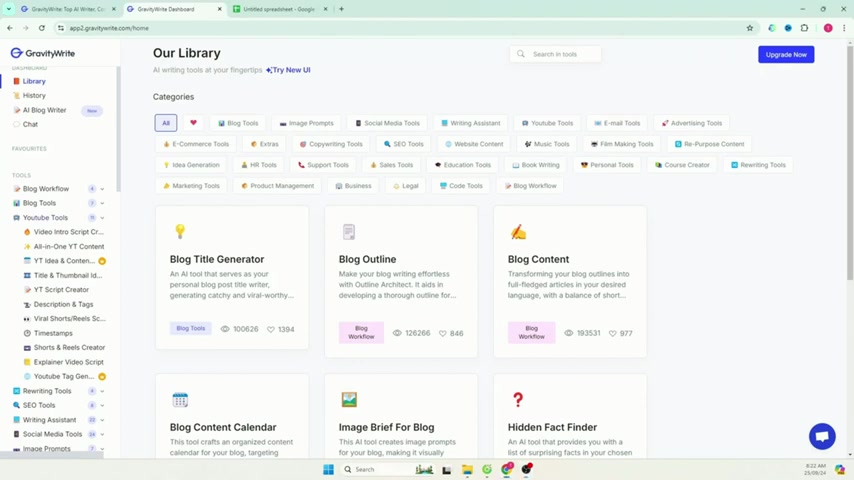Image resolution: width=854 pixels, height=480 pixels.
Task: Open the chat bubble support widget
Action: tap(822, 436)
